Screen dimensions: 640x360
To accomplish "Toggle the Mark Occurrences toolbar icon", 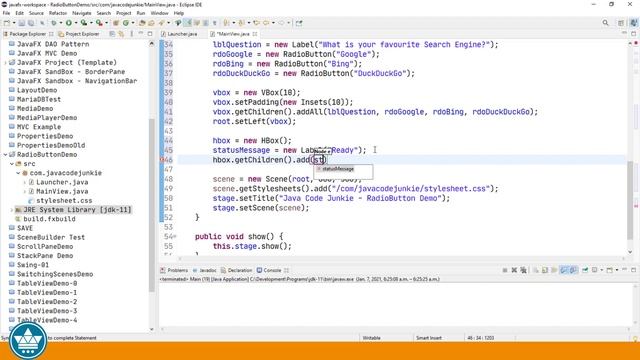I will pos(187,23).
